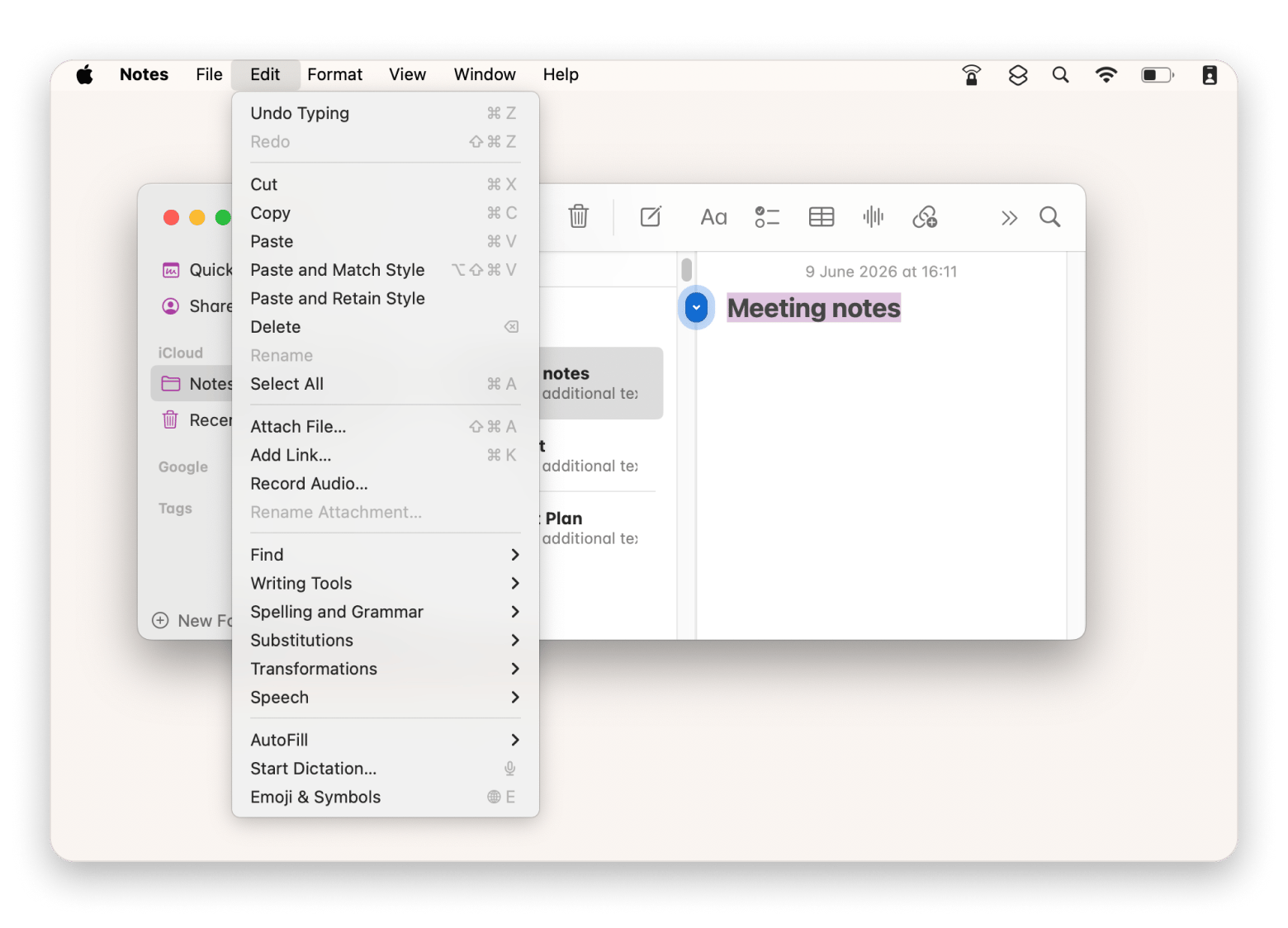1288x928 pixels.
Task: Expand the Writing Tools submenu
Action: (386, 584)
